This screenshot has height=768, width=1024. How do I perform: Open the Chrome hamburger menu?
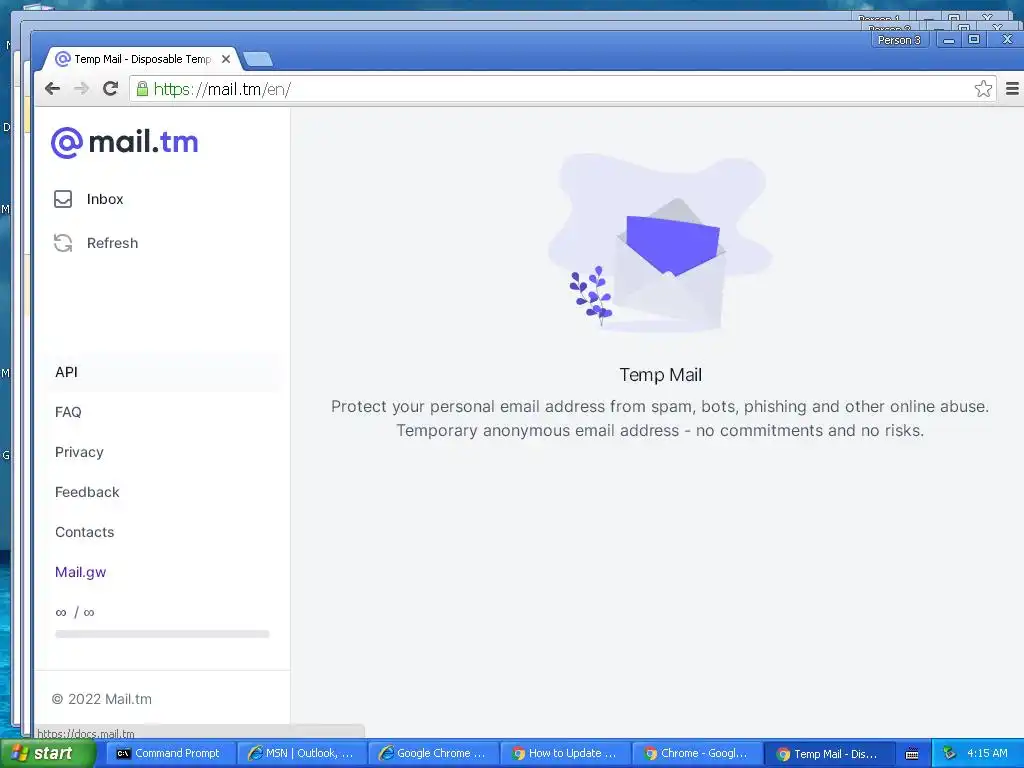[1012, 89]
